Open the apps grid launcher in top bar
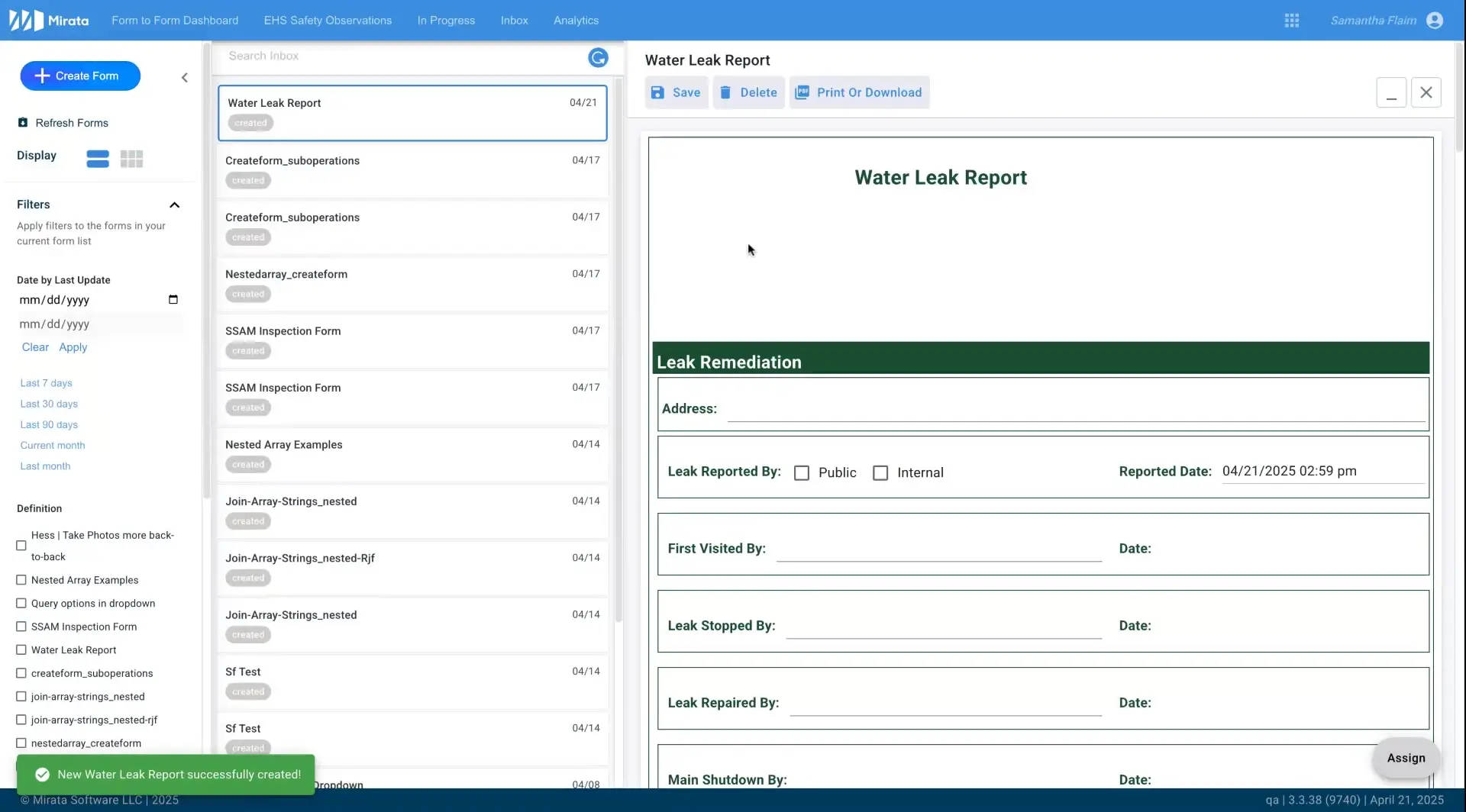Image resolution: width=1466 pixels, height=812 pixels. pyautogui.click(x=1292, y=20)
